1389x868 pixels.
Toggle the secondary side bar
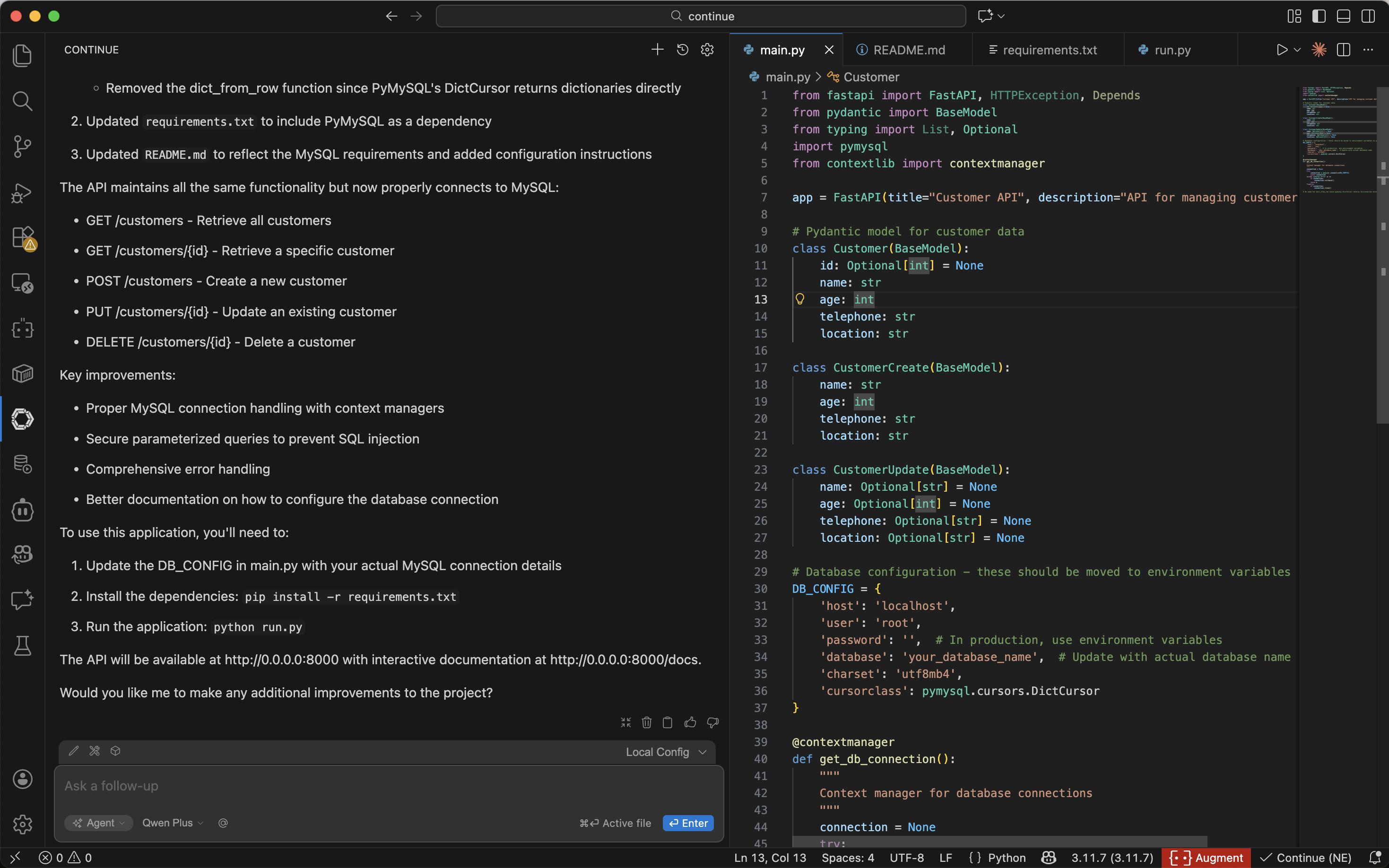(1368, 16)
